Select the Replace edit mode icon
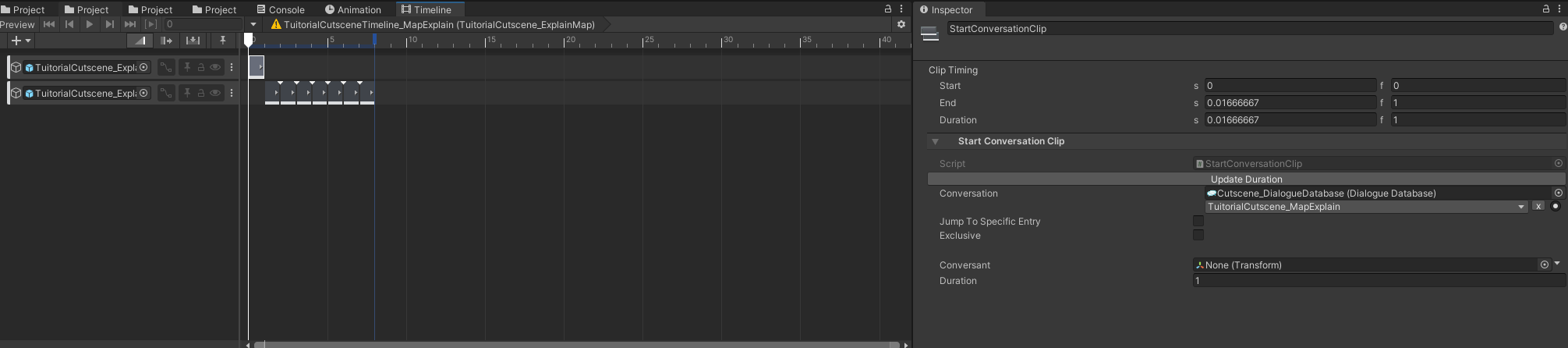This screenshot has width=1568, height=348. tap(193, 41)
